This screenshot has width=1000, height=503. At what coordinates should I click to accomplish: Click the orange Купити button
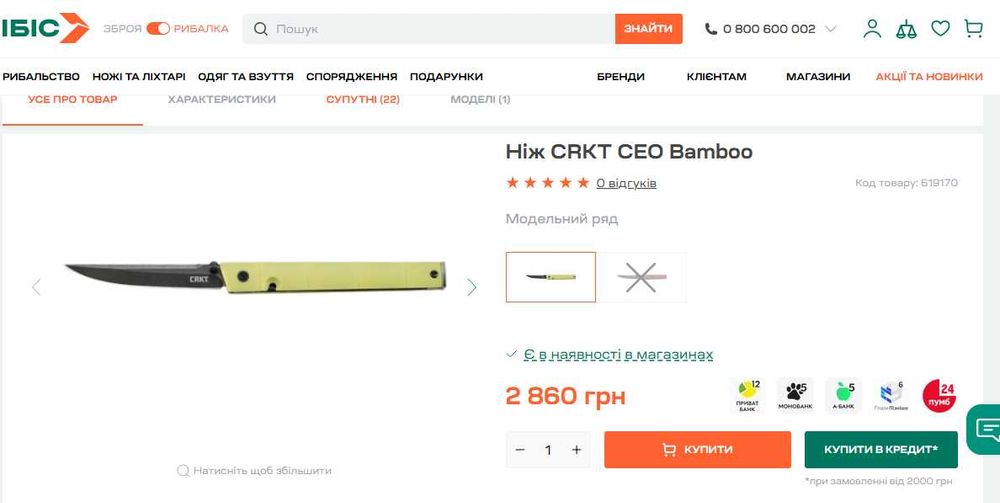click(698, 449)
